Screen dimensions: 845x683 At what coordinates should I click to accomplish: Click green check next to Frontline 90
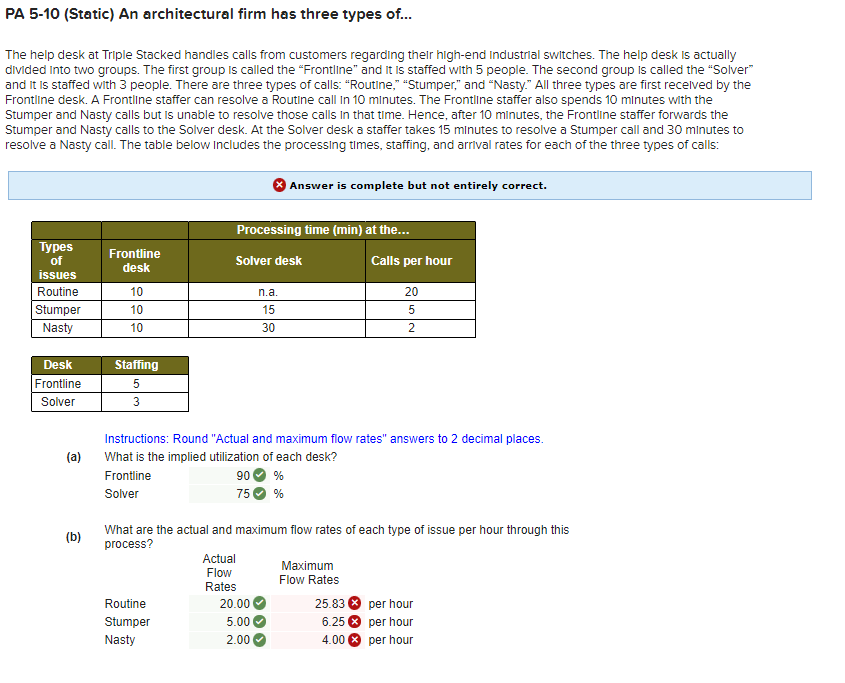click(x=259, y=475)
